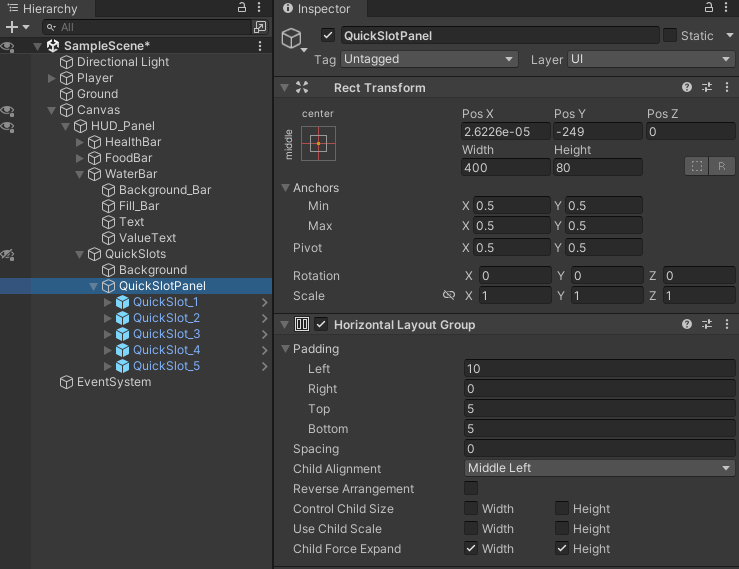
Task: Disable Horizontal Layout Group component checkbox
Action: (x=321, y=324)
